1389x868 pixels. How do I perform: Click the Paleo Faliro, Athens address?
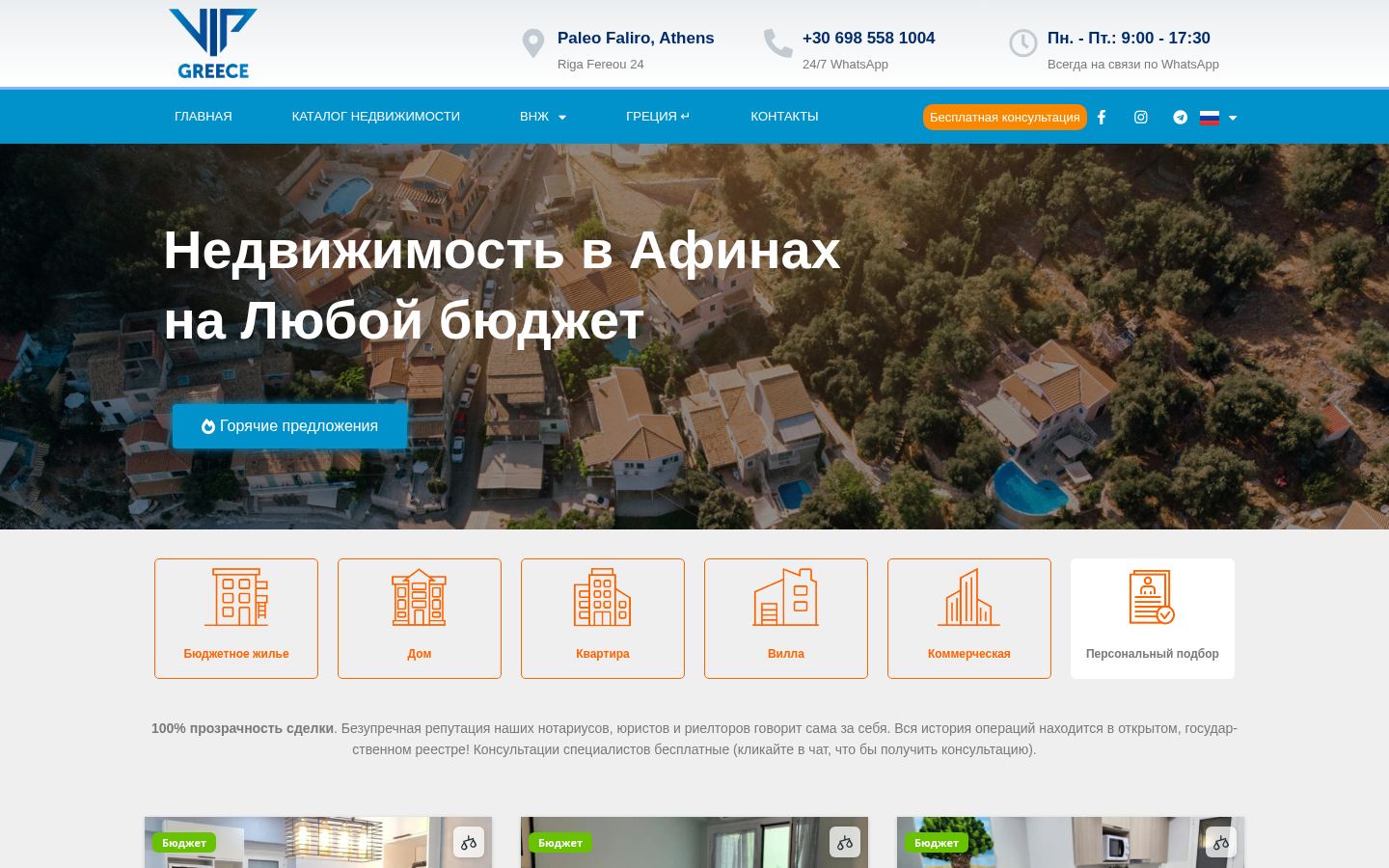(x=636, y=39)
